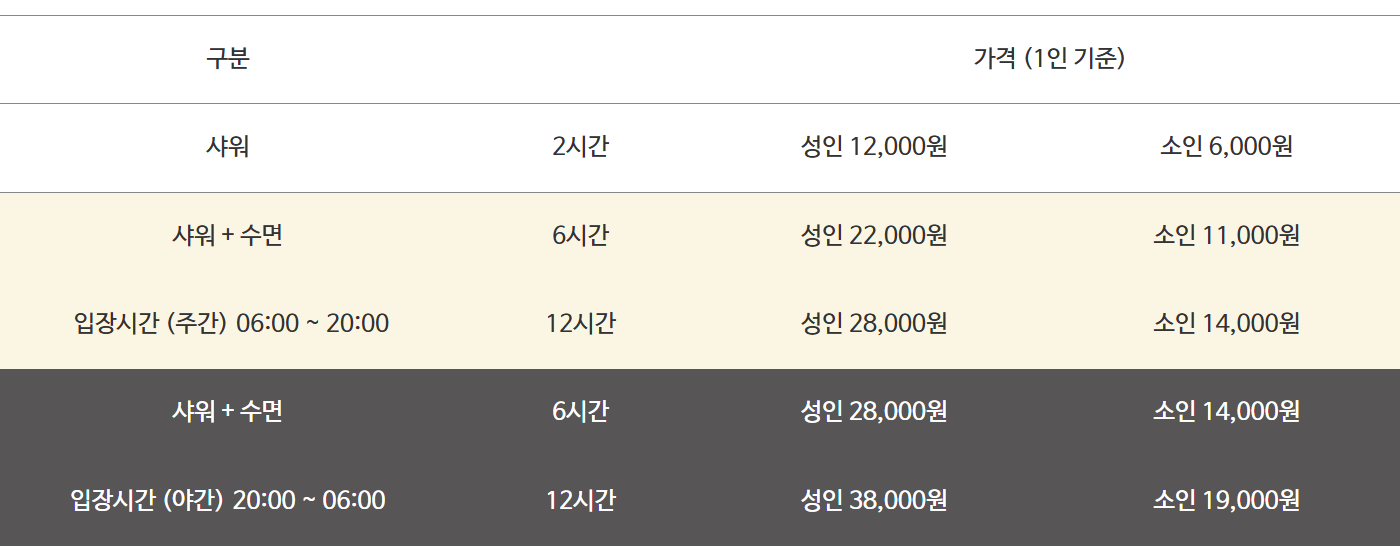Select the 성인 22,000원 price
This screenshot has height=560, width=1400.
(874, 236)
